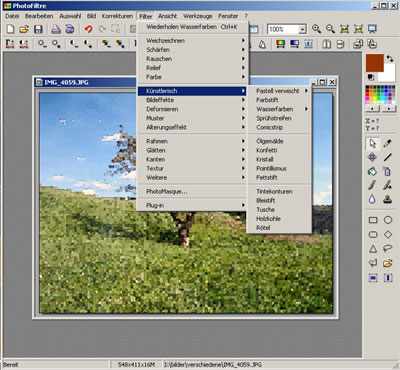Viewport: 400px width, 370px height.
Task: Increase contrast with half-circle plus icon
Action: [x=88, y=44]
